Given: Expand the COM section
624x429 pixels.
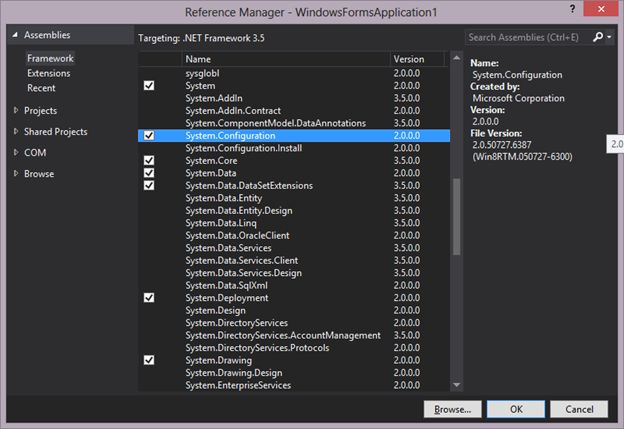Looking at the screenshot, I should pos(16,152).
